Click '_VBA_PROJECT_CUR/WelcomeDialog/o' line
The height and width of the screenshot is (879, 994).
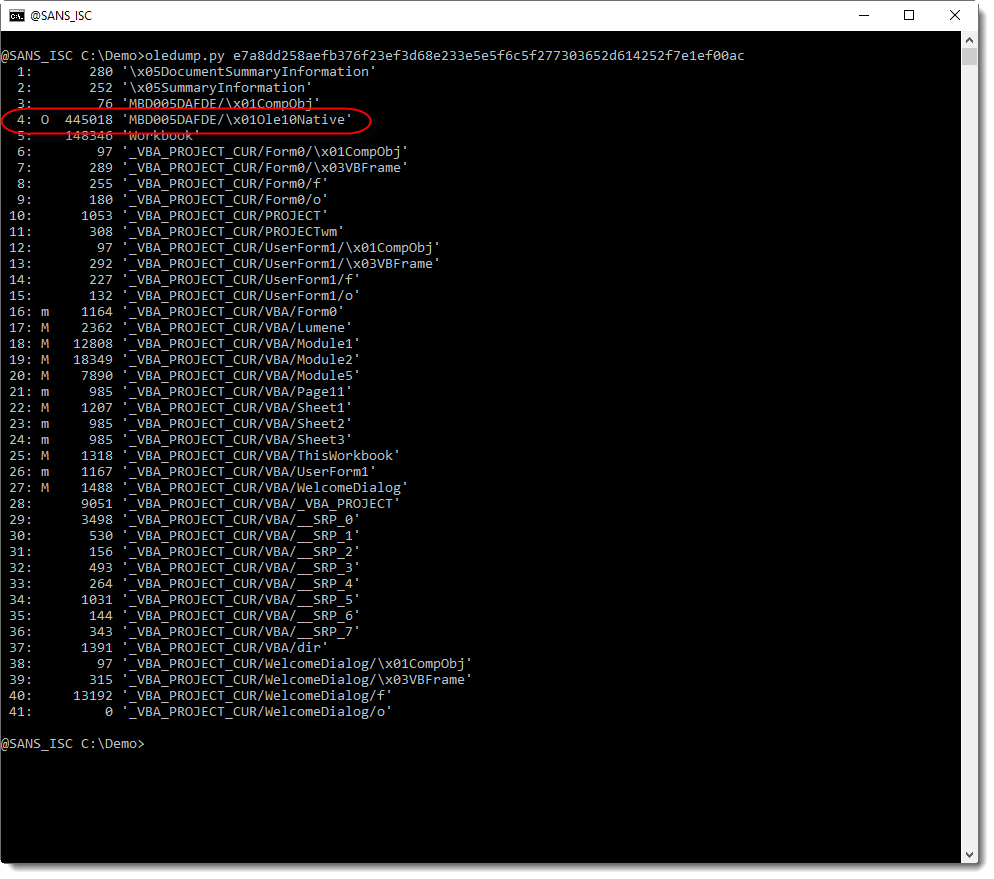pos(201,712)
